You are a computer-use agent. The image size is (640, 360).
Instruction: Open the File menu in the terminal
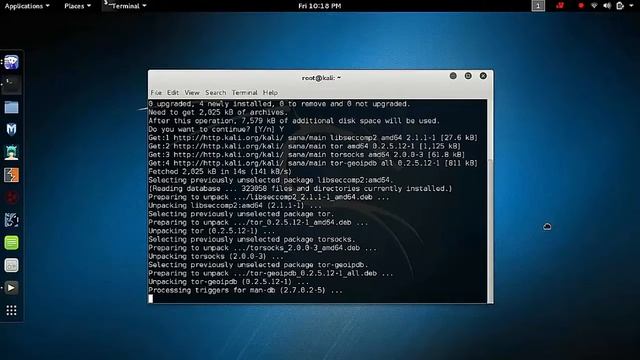156,93
